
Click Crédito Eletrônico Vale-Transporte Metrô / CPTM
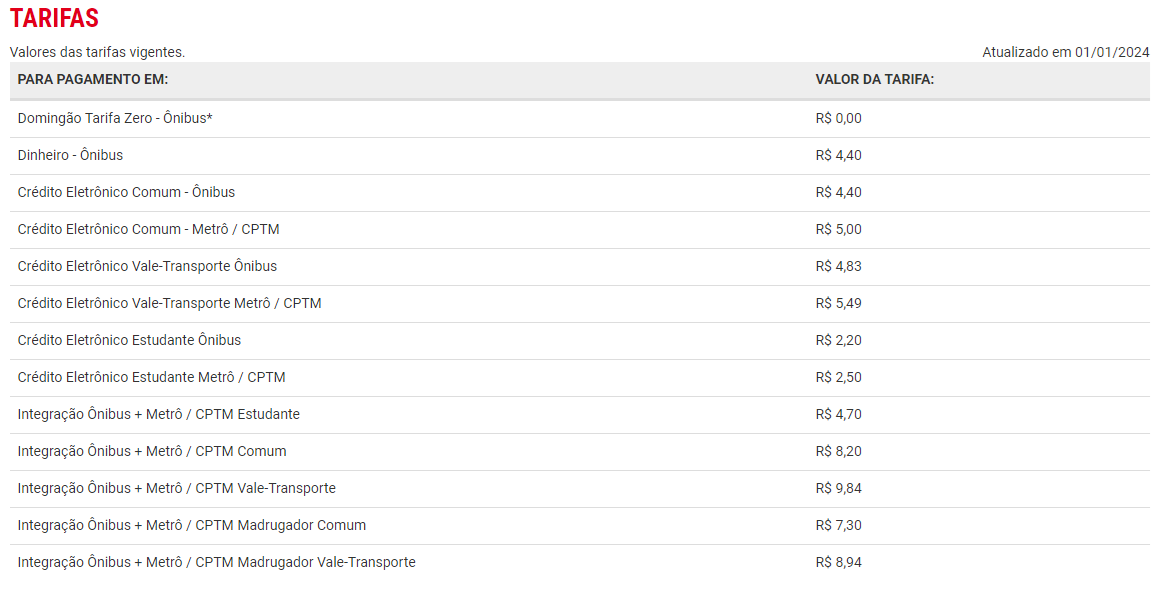169,303
